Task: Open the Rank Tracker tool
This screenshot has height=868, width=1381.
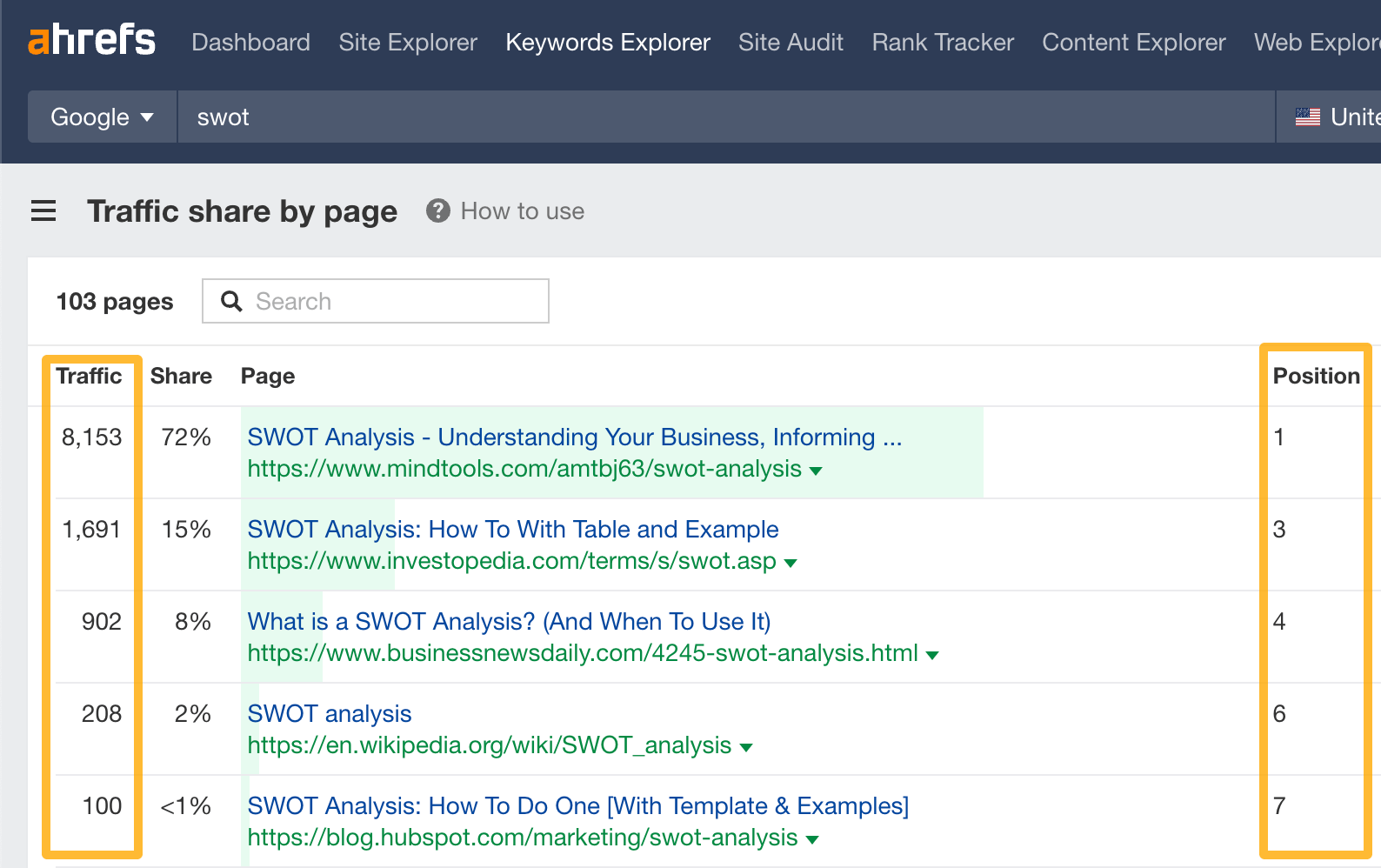Action: pos(943,42)
